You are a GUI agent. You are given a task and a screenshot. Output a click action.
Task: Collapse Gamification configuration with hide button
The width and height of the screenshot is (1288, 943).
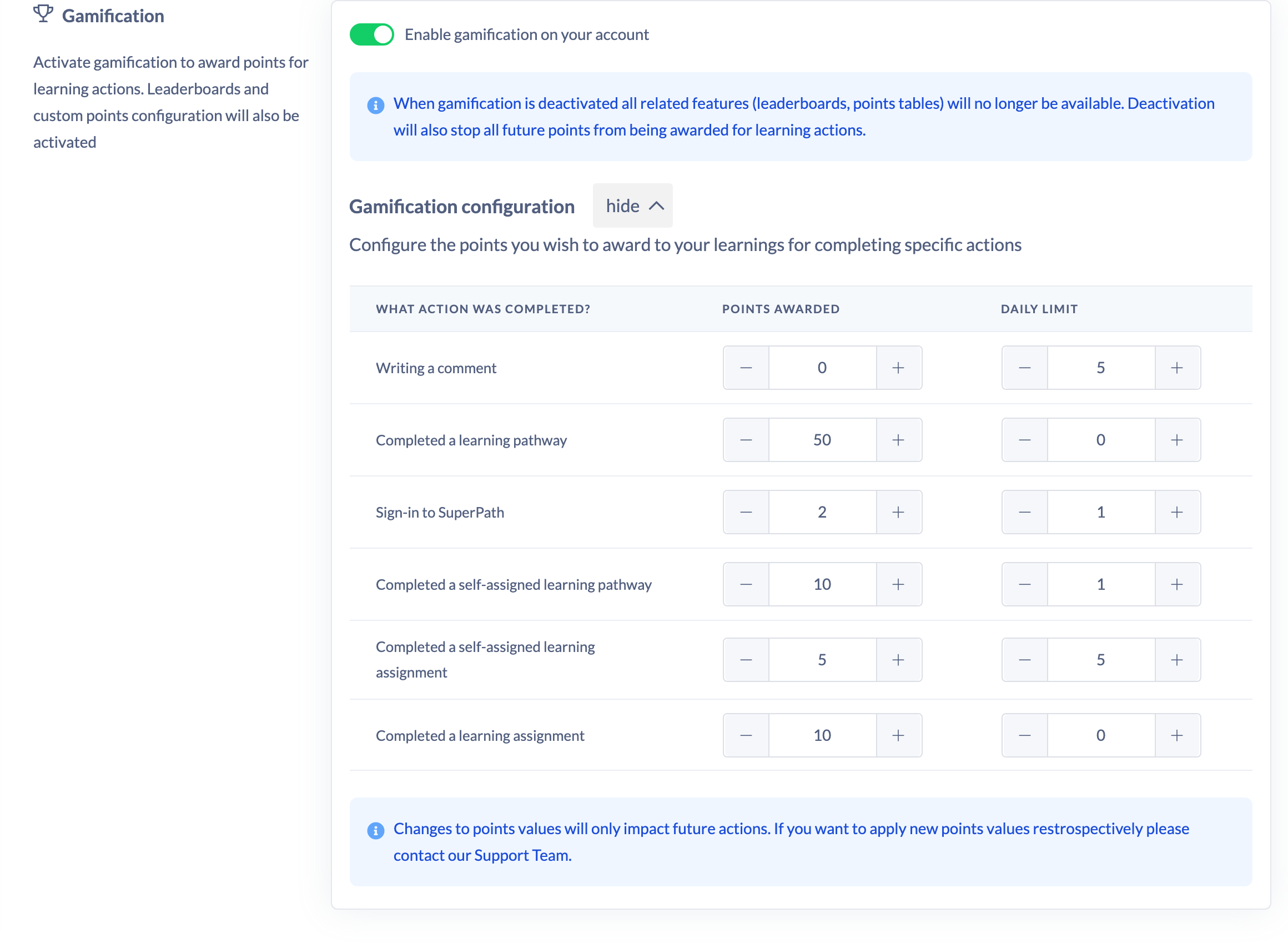[x=632, y=205]
